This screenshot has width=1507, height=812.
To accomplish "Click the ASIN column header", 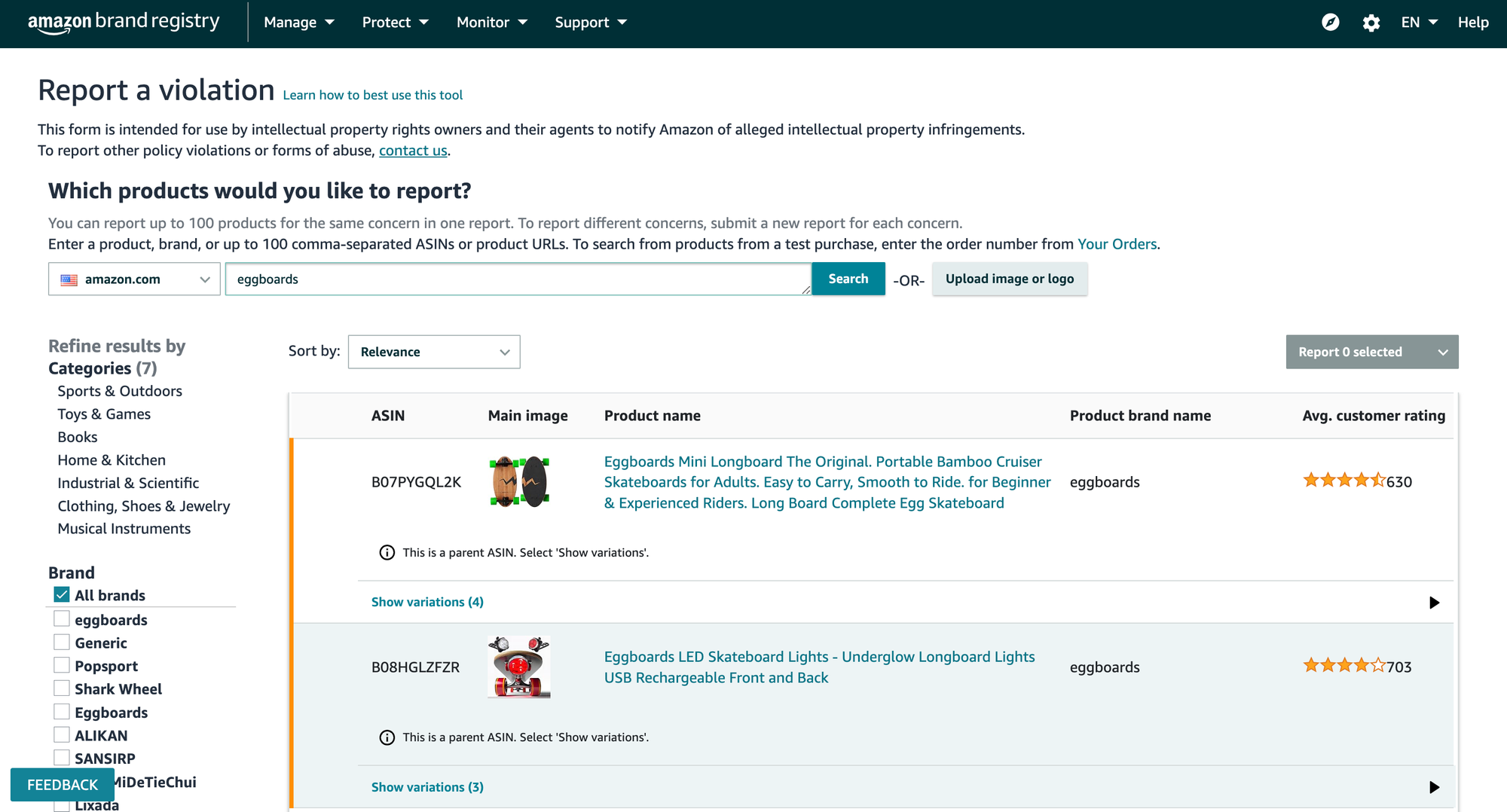I will tap(388, 416).
